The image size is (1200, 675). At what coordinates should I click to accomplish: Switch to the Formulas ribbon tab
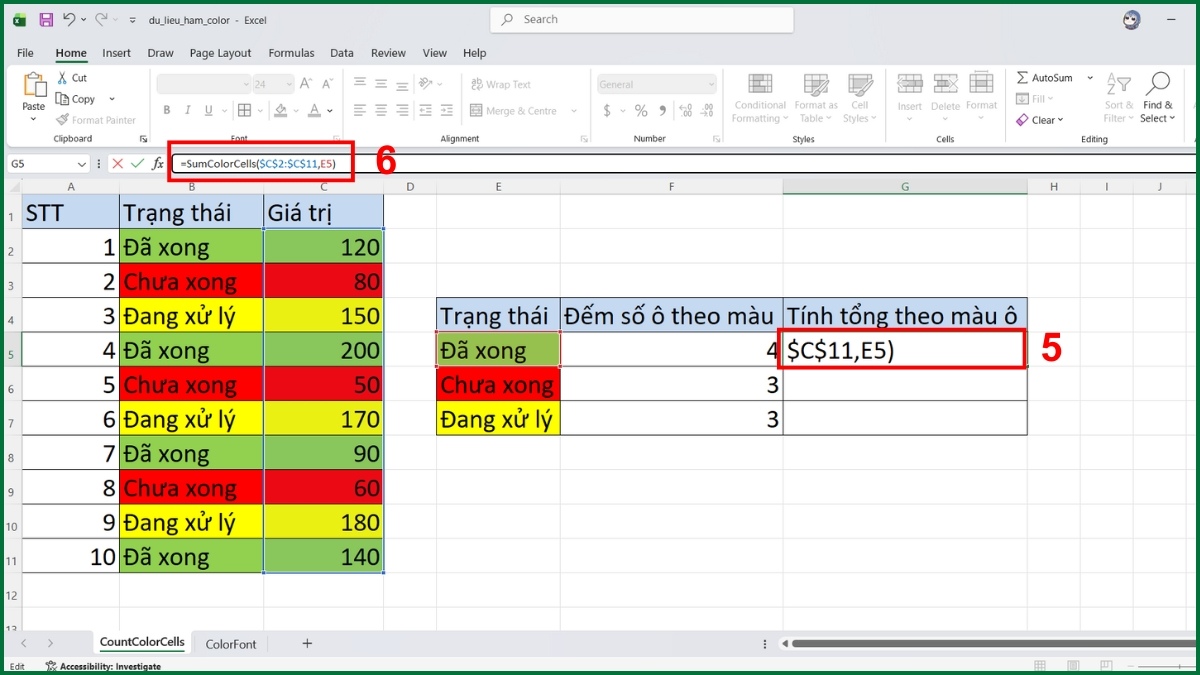[291, 53]
